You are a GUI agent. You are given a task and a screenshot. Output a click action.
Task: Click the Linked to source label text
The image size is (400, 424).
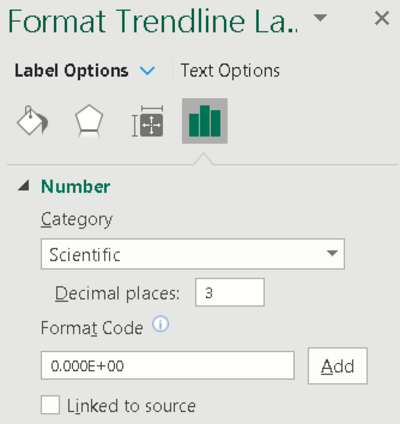pyautogui.click(x=131, y=406)
